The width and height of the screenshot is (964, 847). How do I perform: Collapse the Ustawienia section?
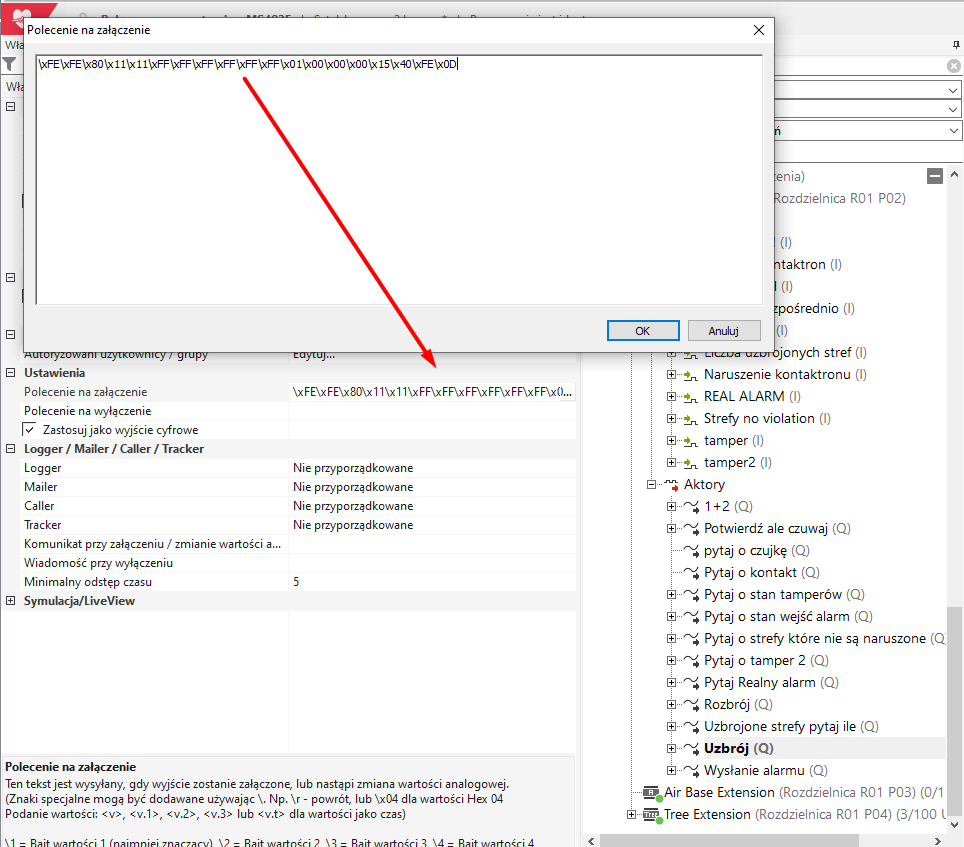coord(11,372)
